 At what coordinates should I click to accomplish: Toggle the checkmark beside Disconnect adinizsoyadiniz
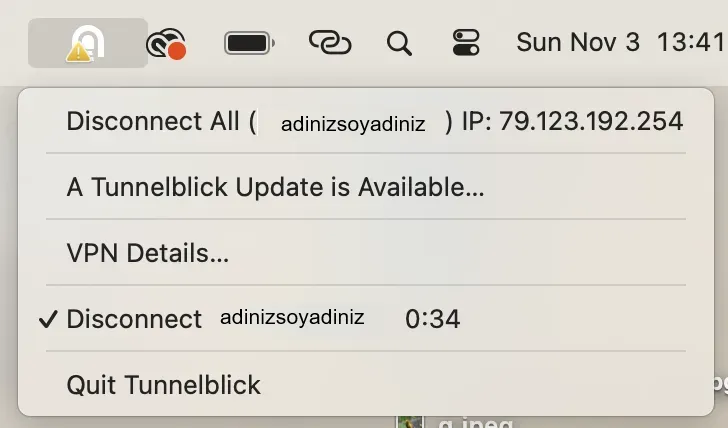(48, 319)
